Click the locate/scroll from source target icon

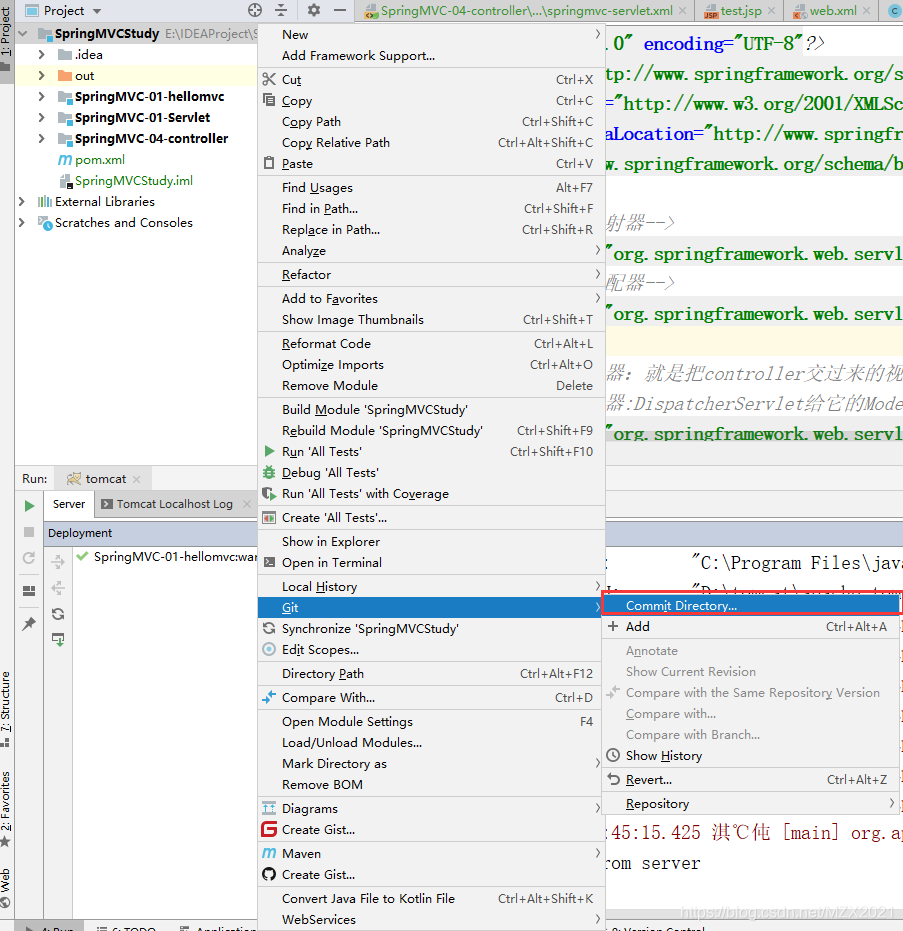point(255,10)
